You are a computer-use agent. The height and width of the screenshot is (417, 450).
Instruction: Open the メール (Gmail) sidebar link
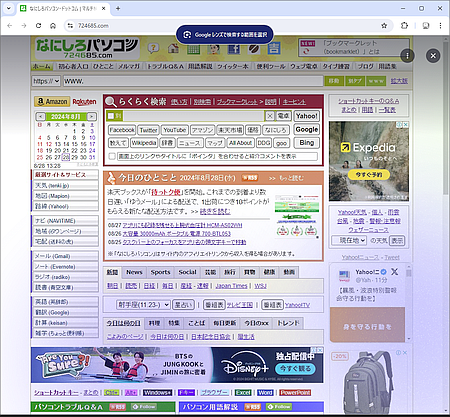click(x=65, y=256)
